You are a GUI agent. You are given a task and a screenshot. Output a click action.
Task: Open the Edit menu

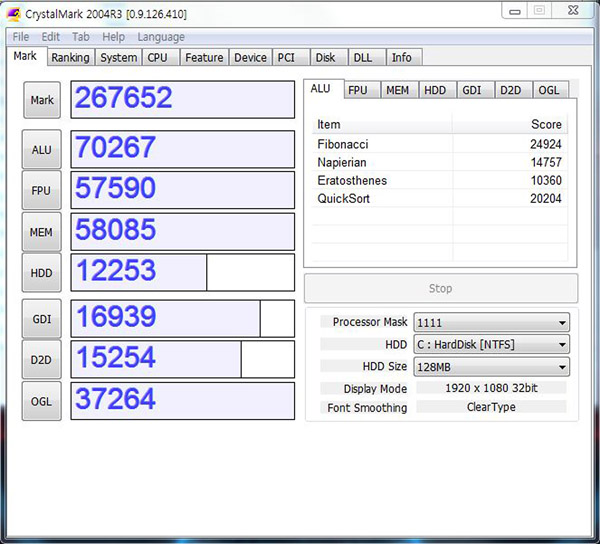[51, 37]
